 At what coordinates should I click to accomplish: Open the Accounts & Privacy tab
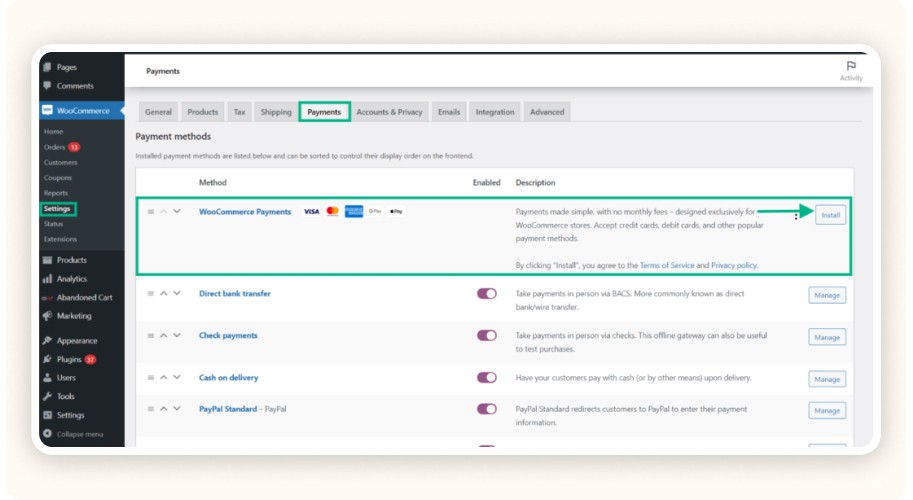(390, 112)
